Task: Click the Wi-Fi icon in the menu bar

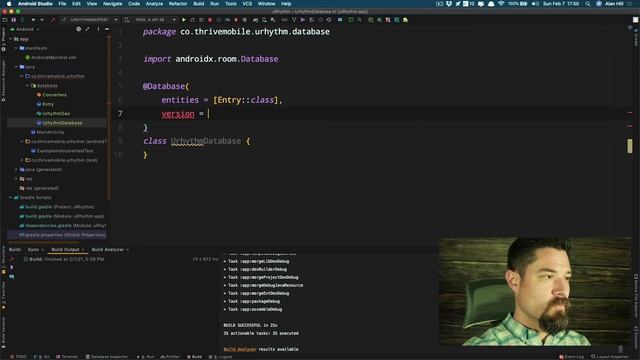Action: pos(501,4)
